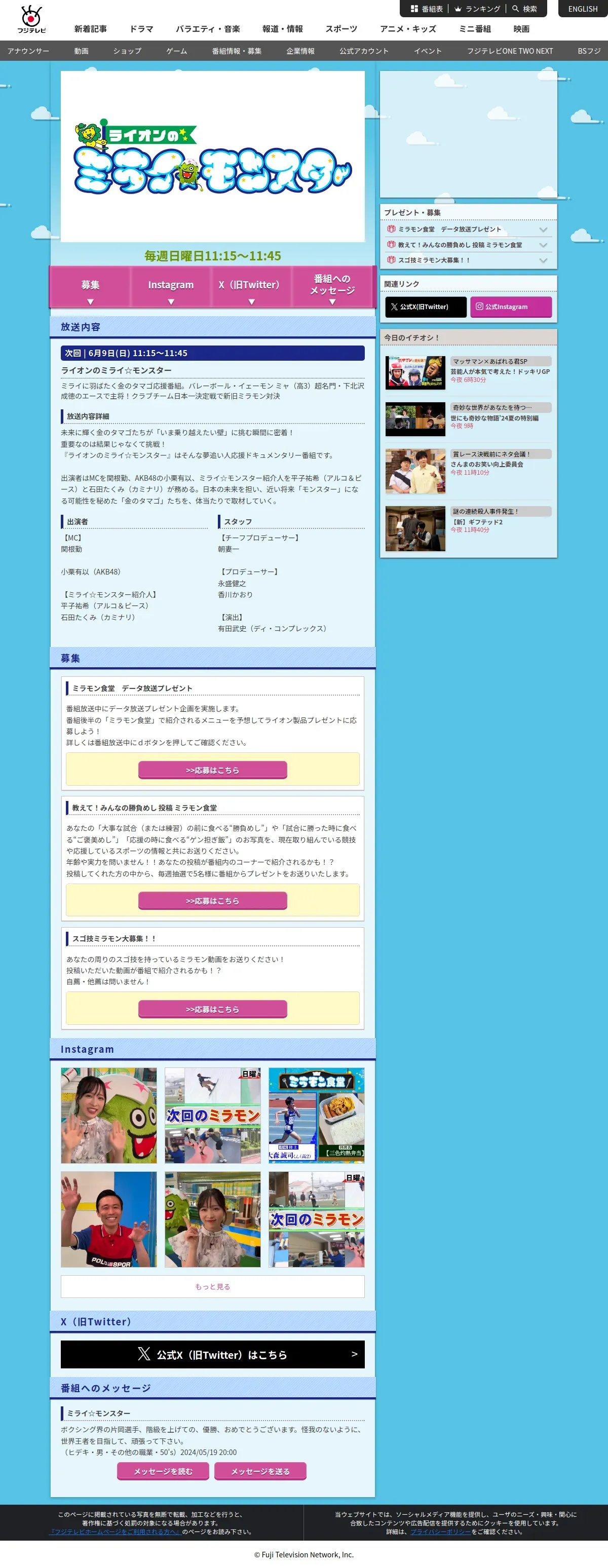This screenshot has width=608, height=1568.
Task: Open イベント sub navigation link
Action: coord(428,51)
